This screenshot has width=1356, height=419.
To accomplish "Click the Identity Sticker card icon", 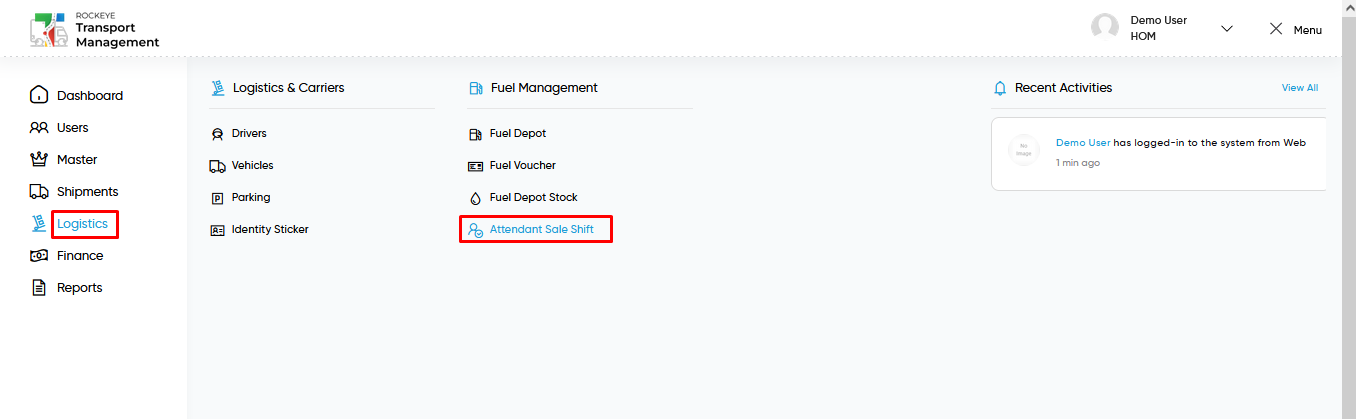I will click(x=217, y=230).
